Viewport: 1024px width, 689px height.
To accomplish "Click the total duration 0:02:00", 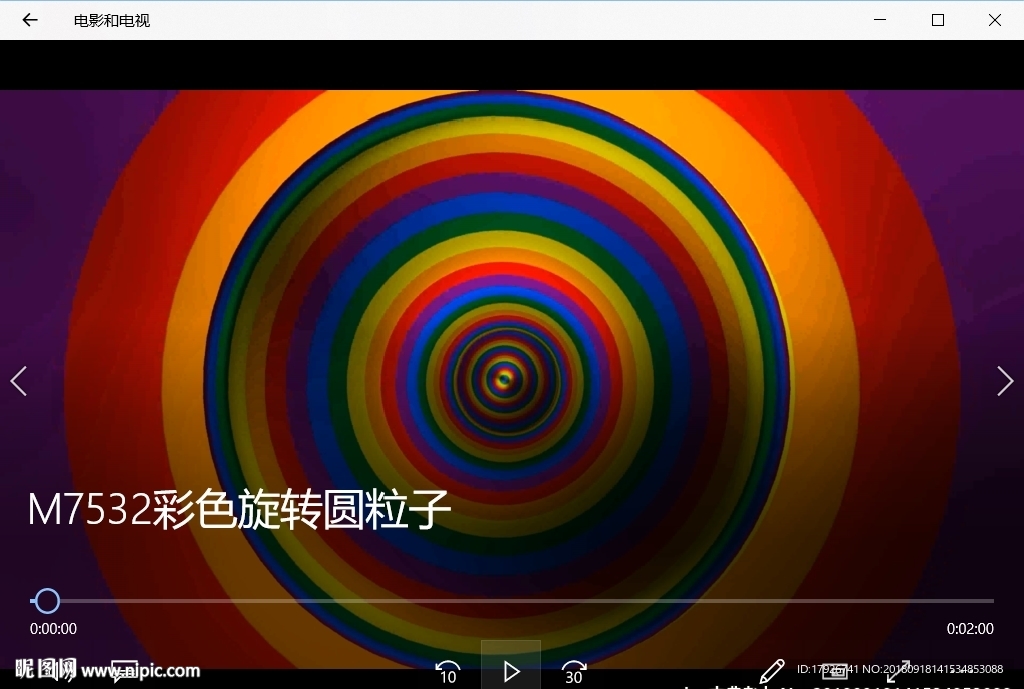I will (970, 629).
